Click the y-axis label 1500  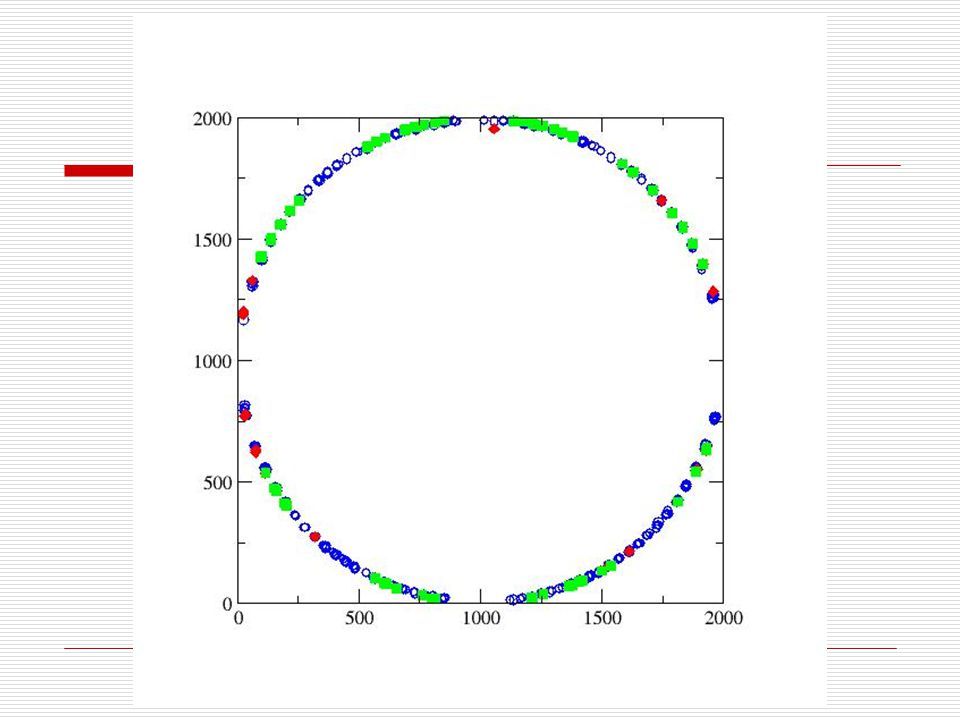click(x=212, y=240)
